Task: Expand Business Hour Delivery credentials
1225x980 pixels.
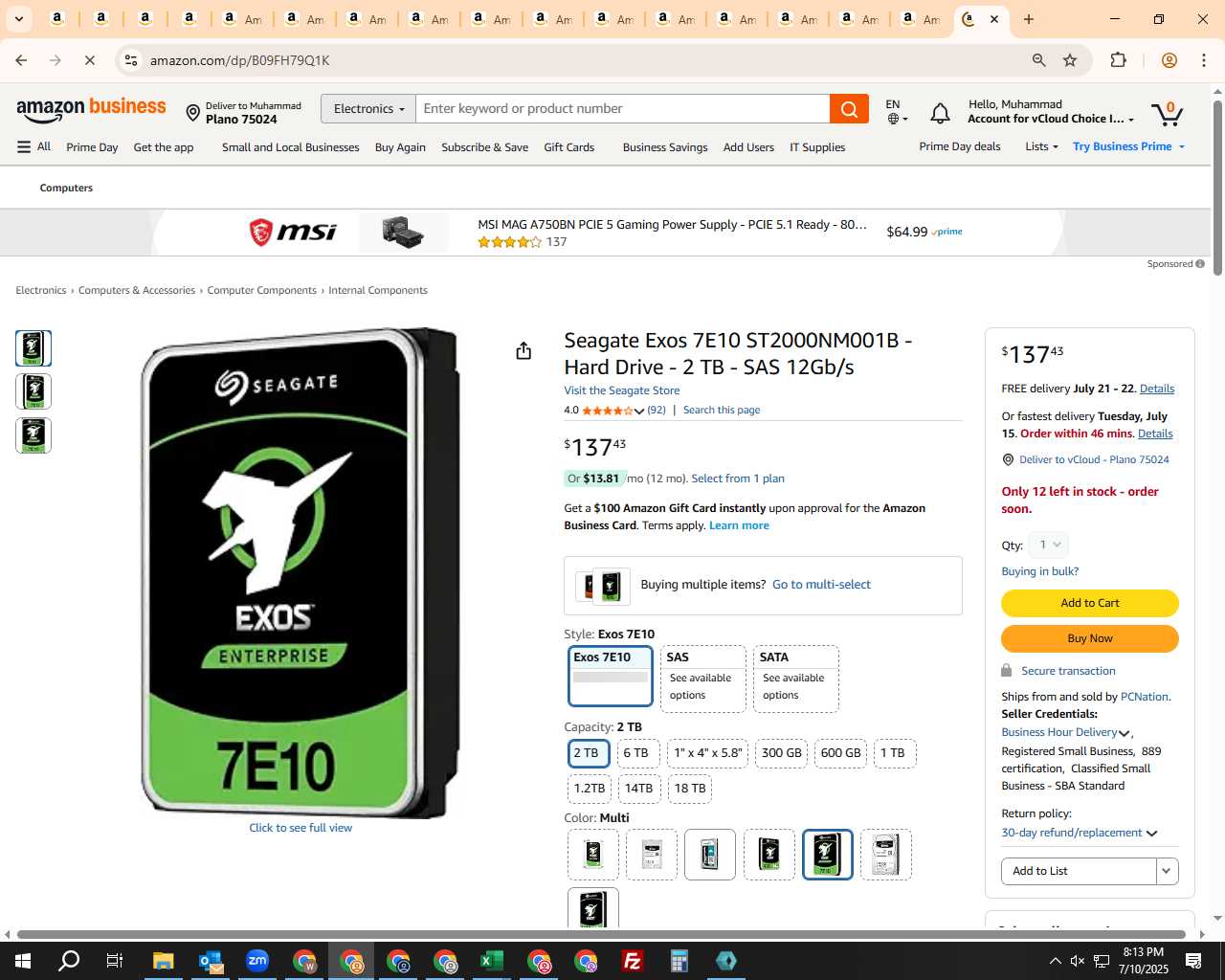Action: [1066, 732]
